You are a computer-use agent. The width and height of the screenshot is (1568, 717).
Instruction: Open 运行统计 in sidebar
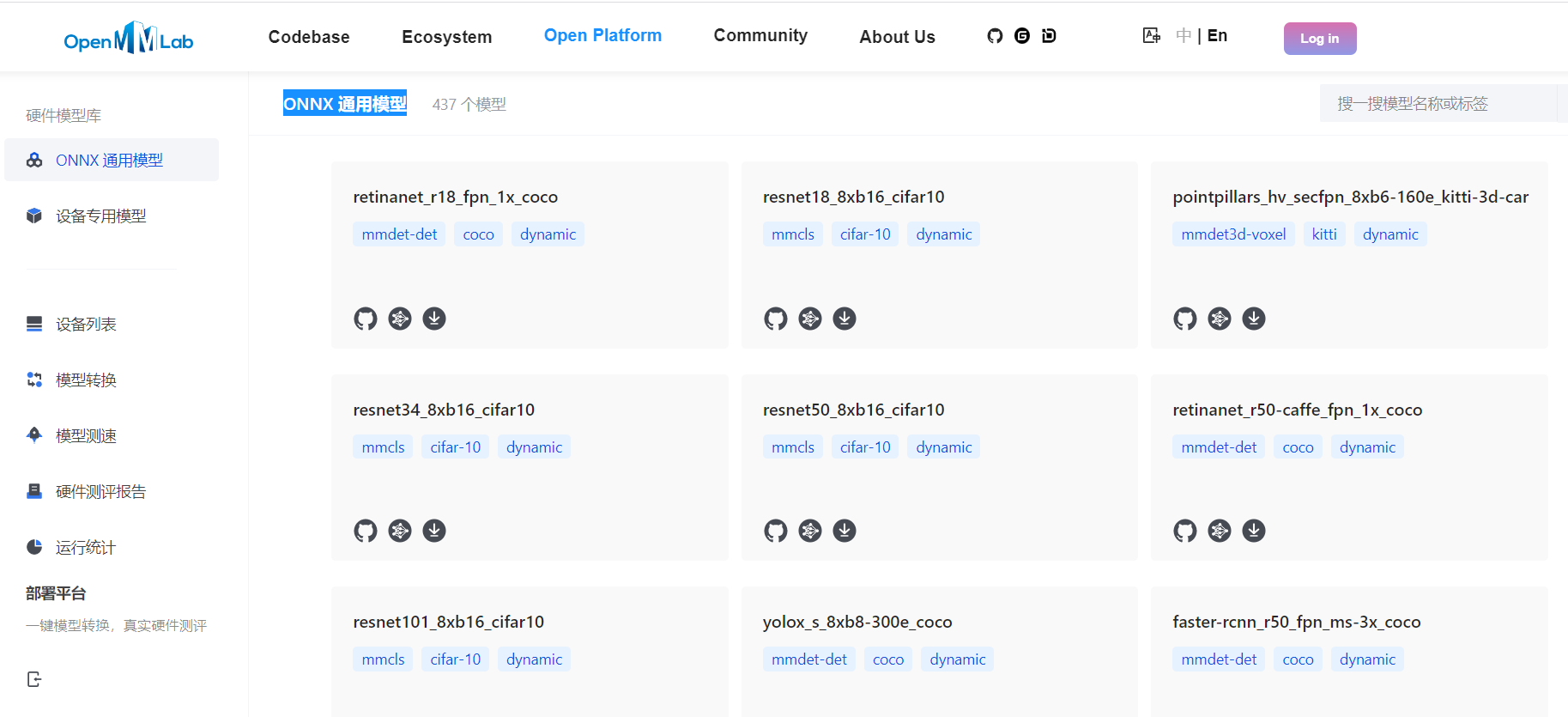112,547
